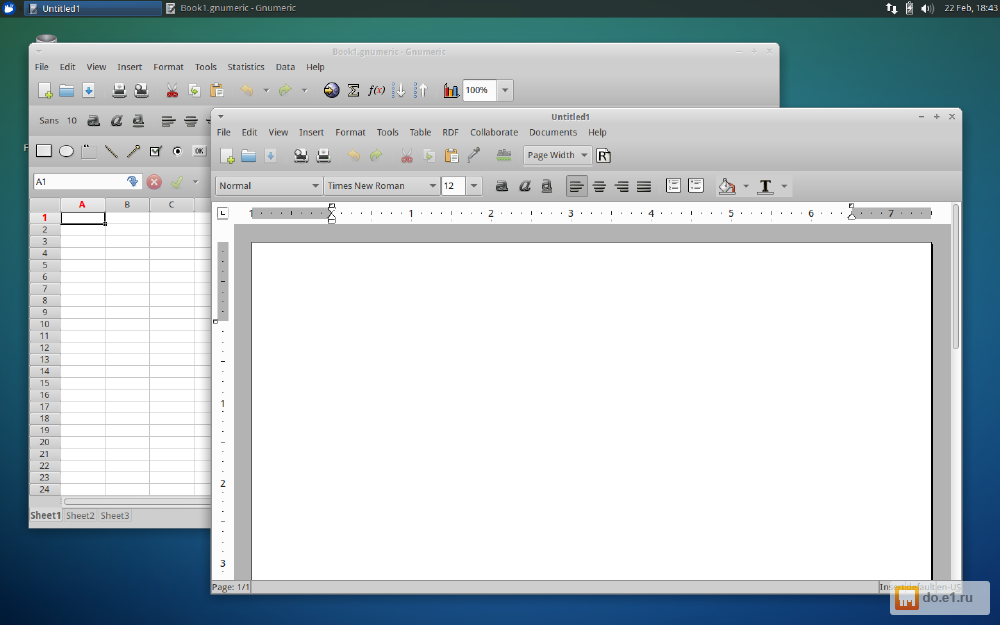This screenshot has width=1000, height=625.
Task: Click Gnumeric open file folder icon
Action: point(66,90)
